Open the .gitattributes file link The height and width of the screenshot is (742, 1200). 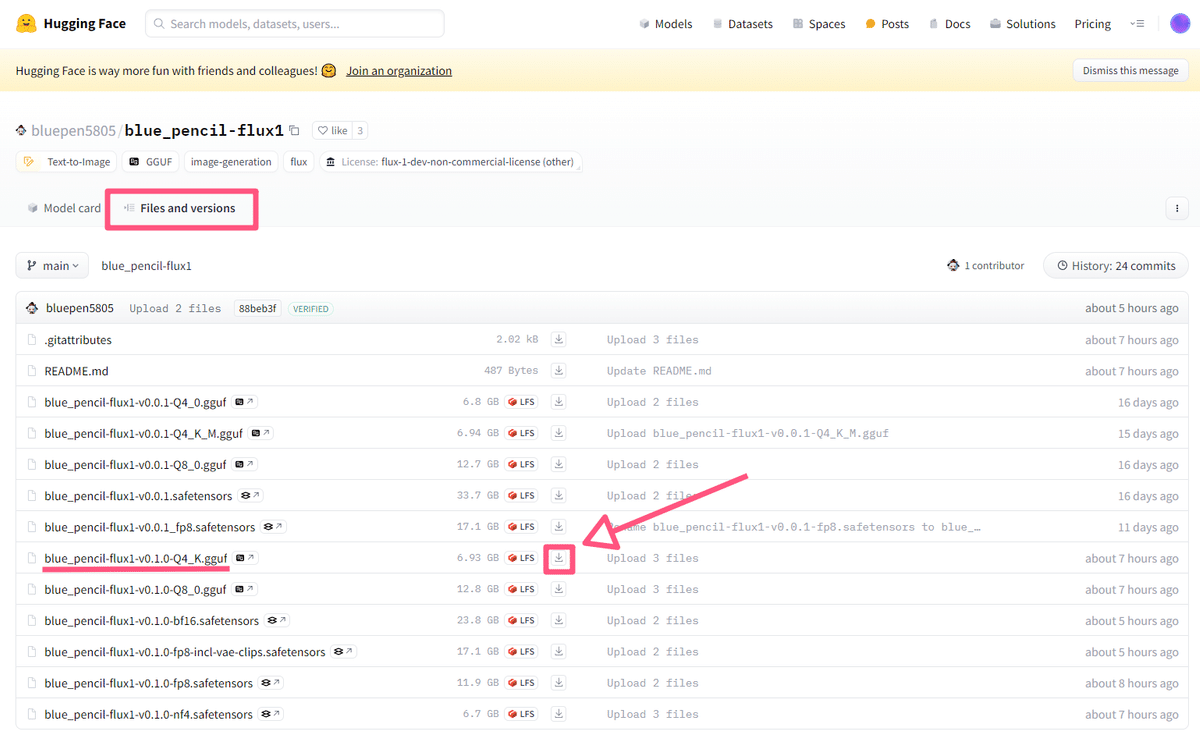(78, 340)
